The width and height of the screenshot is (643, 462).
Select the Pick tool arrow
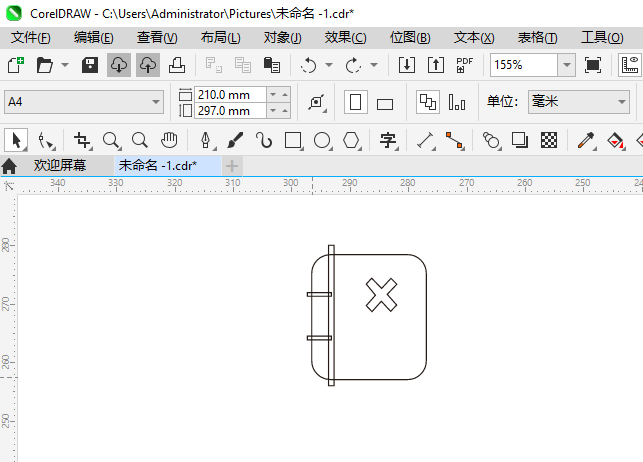point(16,140)
